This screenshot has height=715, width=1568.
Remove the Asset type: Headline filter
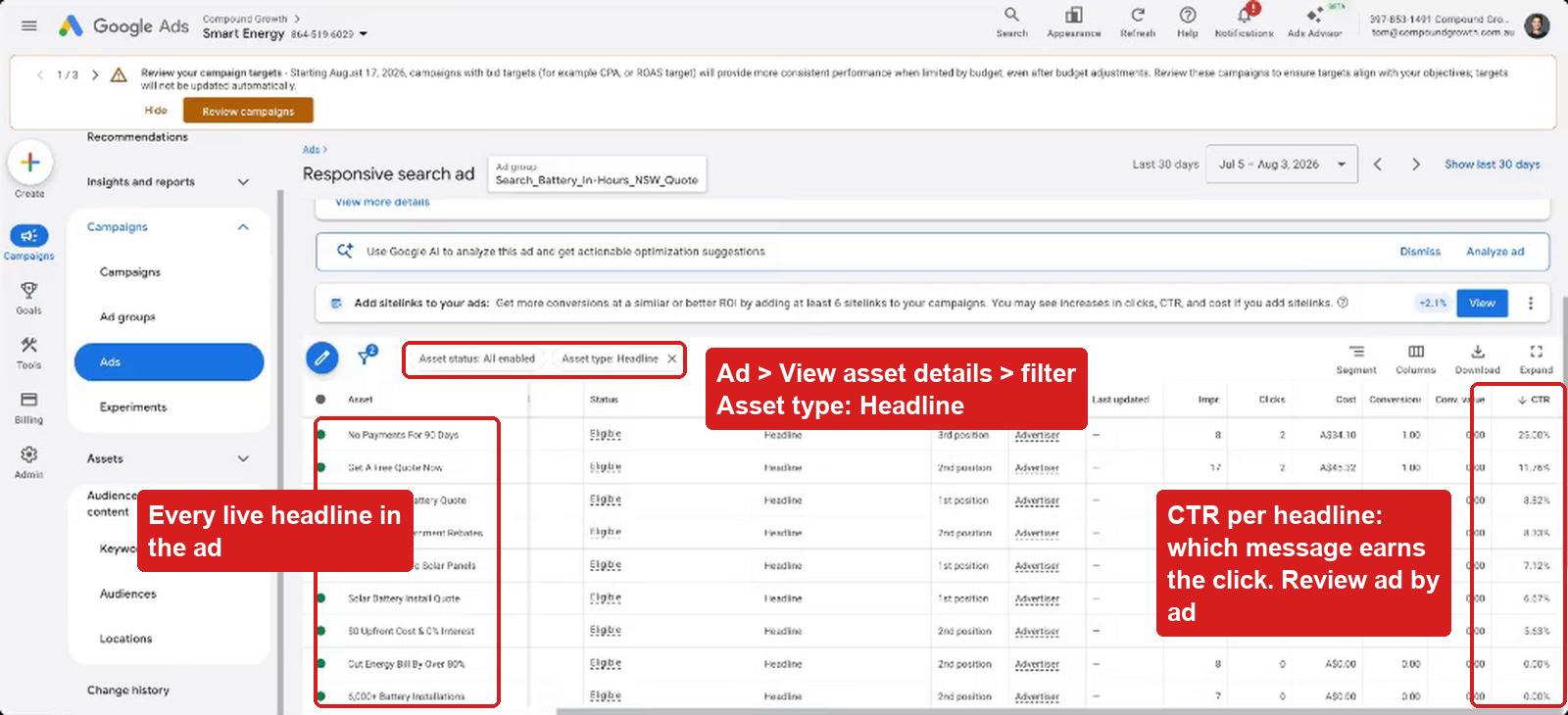tap(672, 359)
